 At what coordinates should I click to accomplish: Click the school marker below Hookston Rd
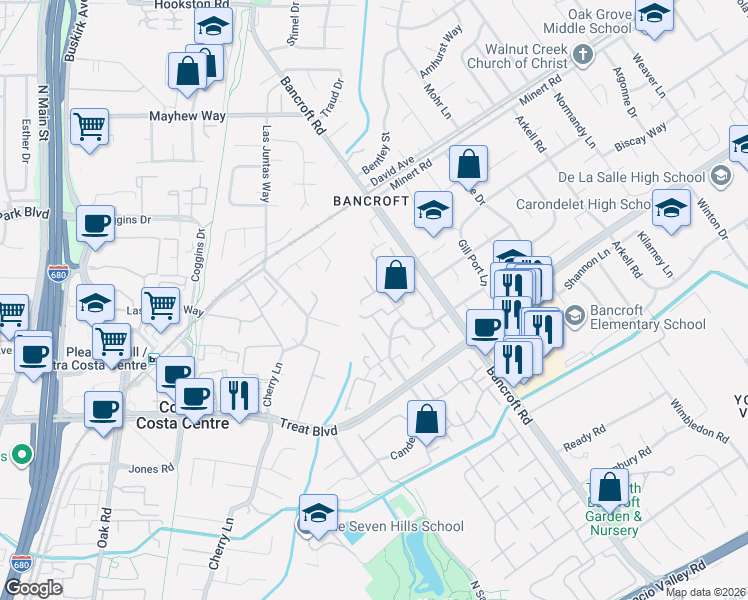(214, 27)
